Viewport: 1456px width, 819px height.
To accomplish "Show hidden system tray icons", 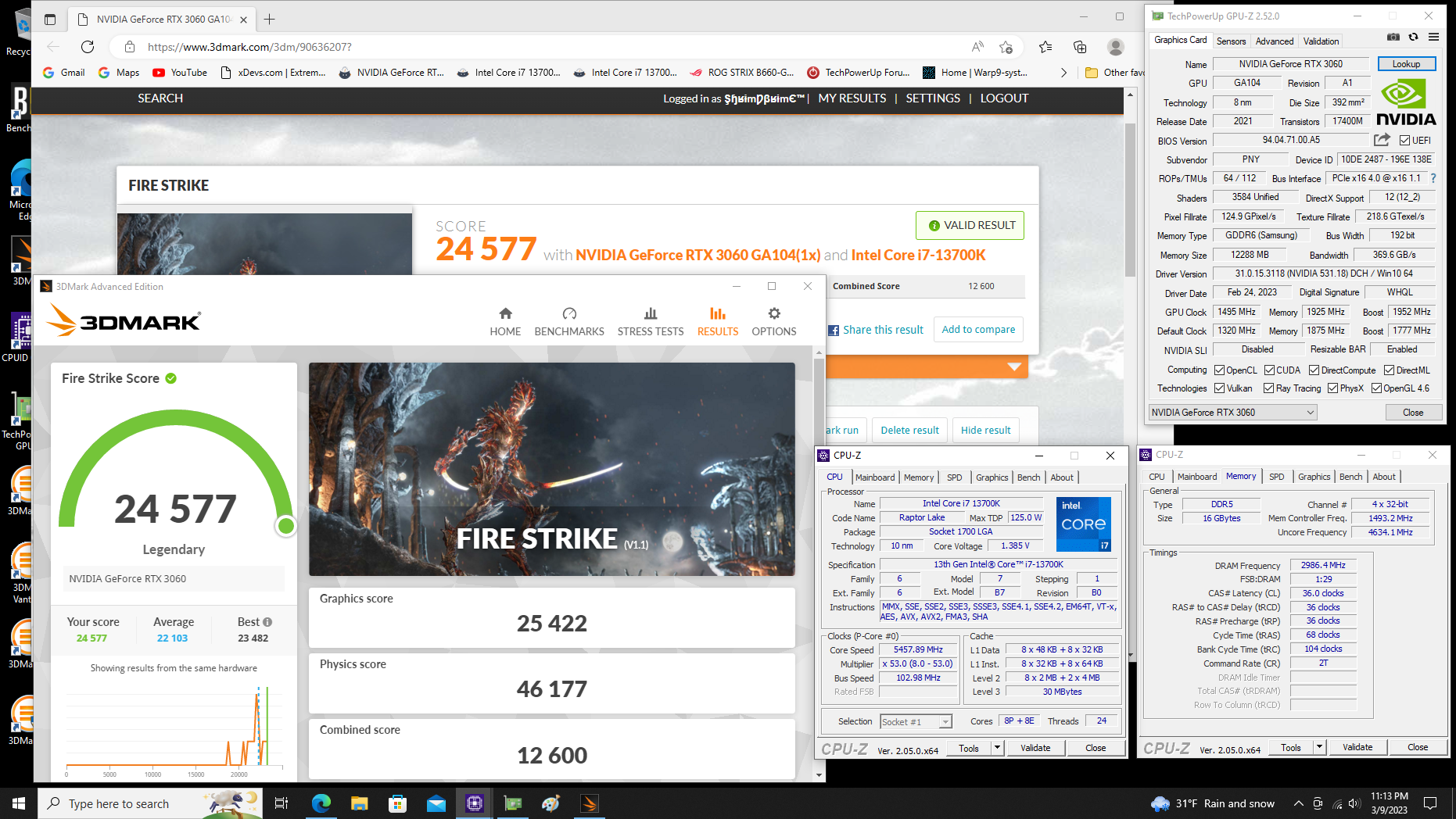I will pyautogui.click(x=1298, y=803).
